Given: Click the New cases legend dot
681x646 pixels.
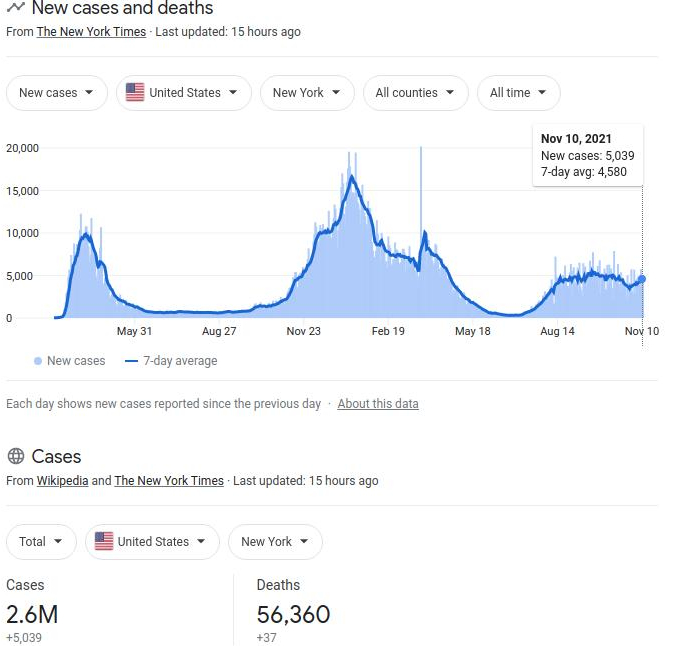Looking at the screenshot, I should click(x=38, y=361).
